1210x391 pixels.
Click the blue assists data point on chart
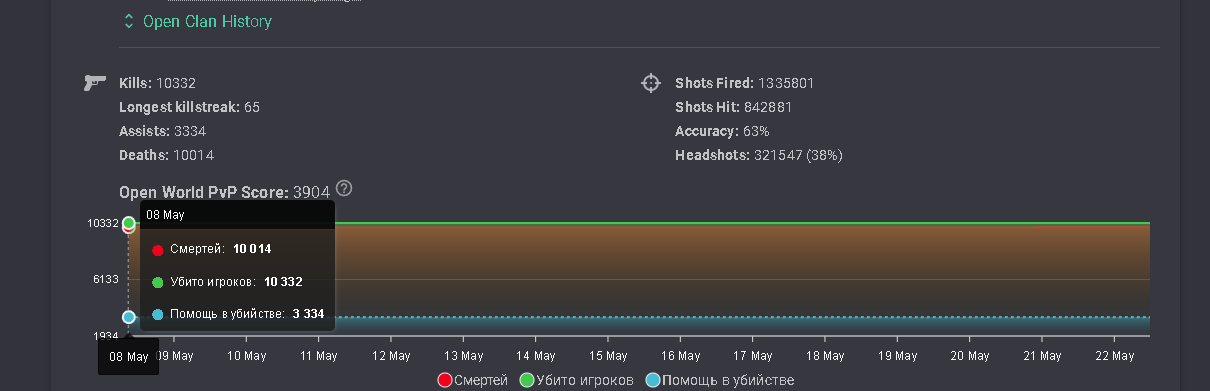pos(128,317)
